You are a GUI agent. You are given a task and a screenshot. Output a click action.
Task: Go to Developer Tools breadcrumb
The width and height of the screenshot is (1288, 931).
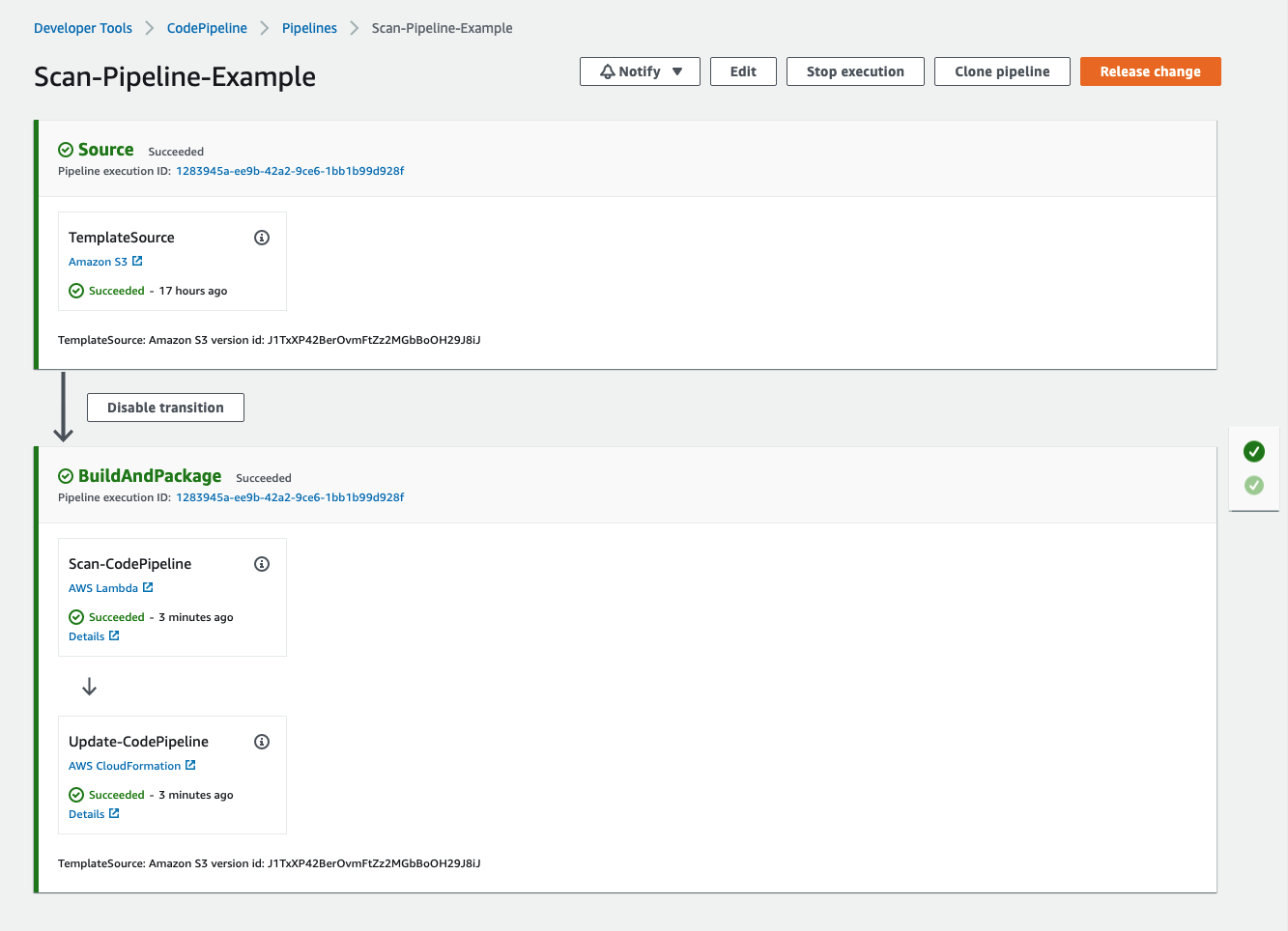(83, 28)
